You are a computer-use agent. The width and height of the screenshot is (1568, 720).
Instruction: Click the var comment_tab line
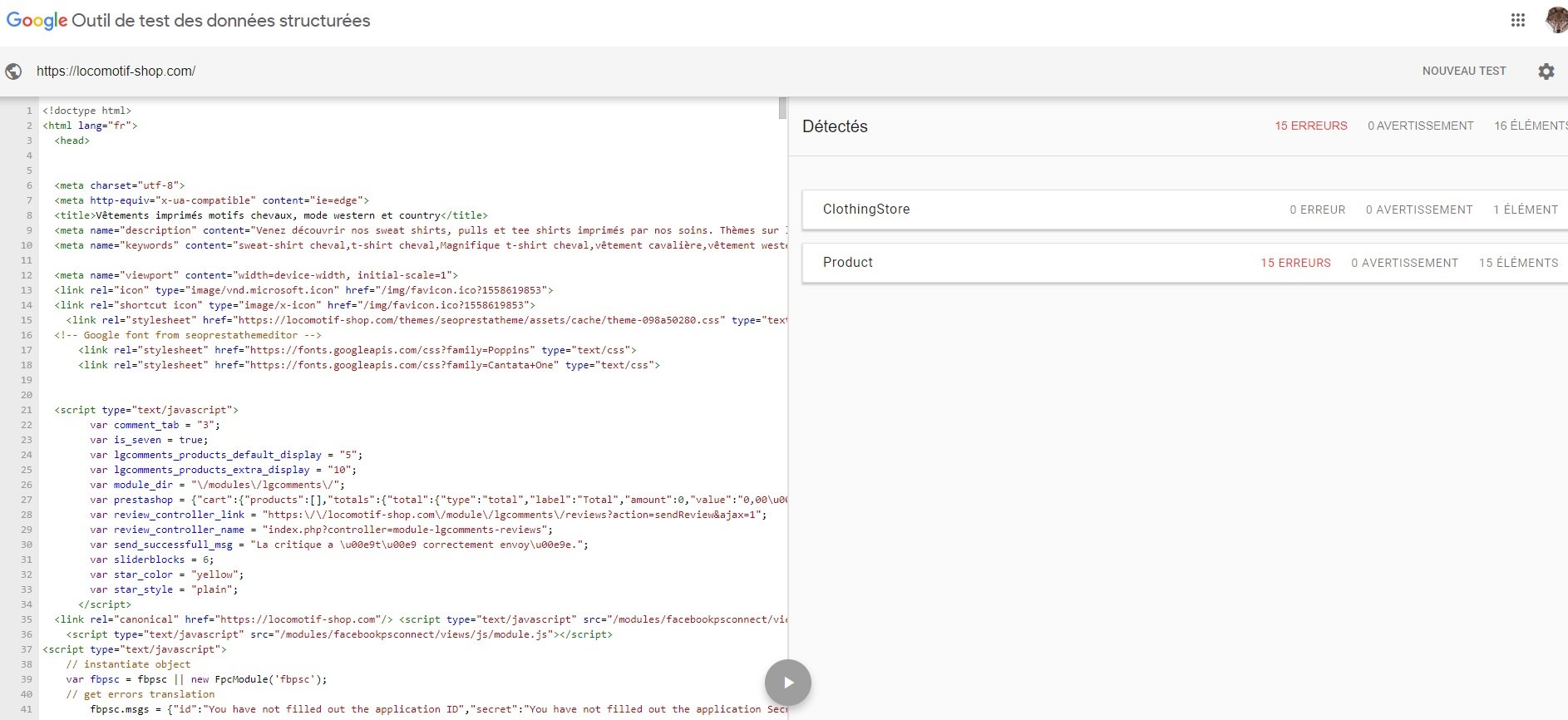[x=155, y=425]
